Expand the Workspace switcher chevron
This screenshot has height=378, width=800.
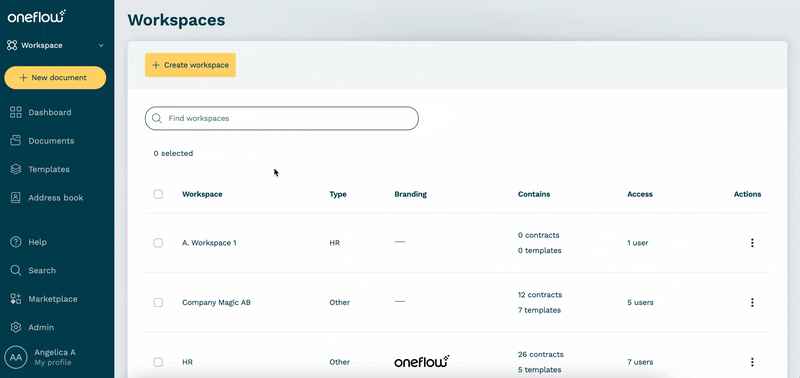pos(101,45)
